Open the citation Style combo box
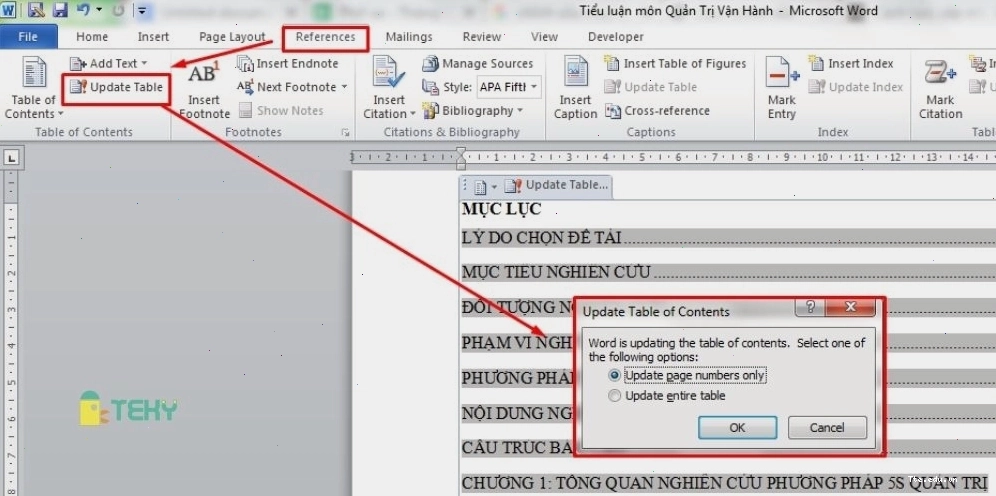 [x=508, y=87]
